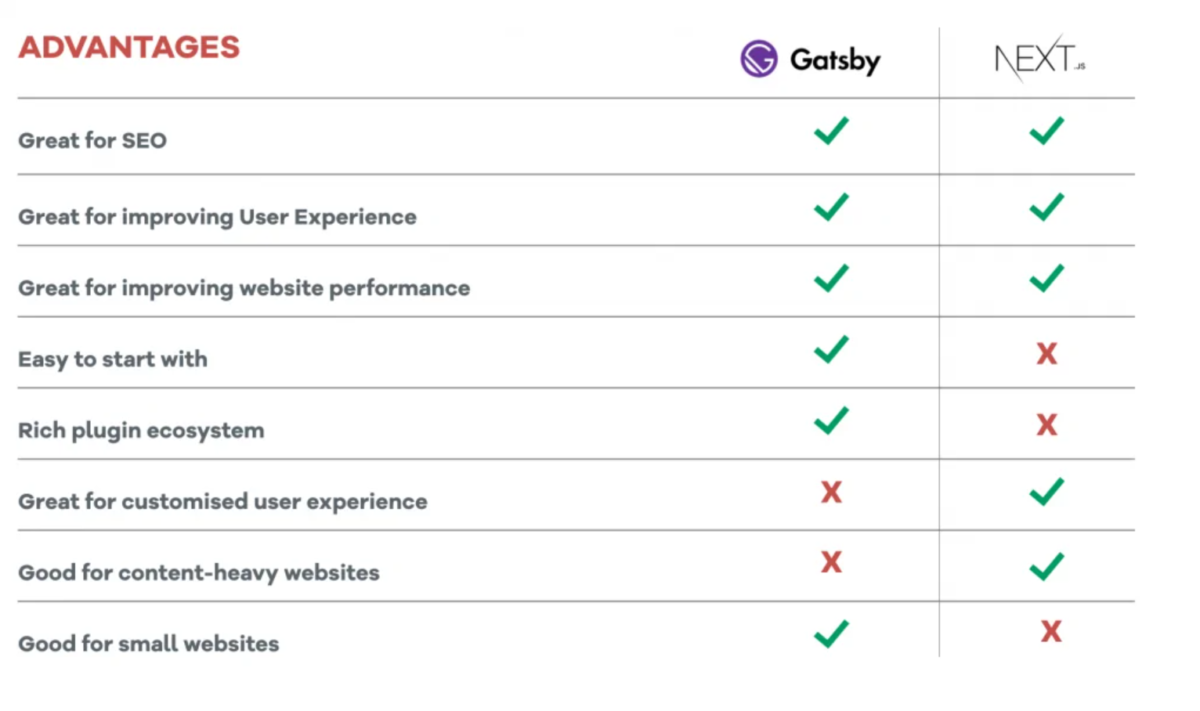The image size is (1200, 711).
Task: Select 'Rich plugin ecosystem' row label
Action: [x=141, y=431]
